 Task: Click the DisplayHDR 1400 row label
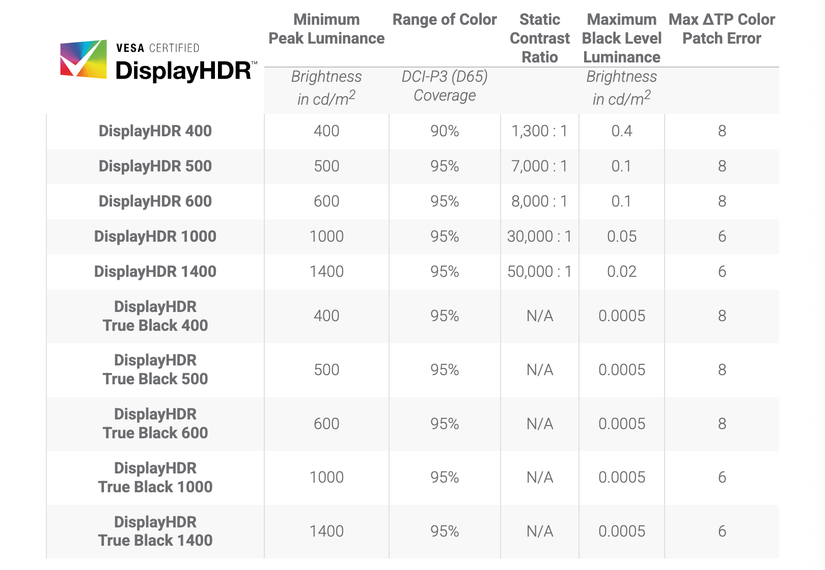click(x=155, y=272)
